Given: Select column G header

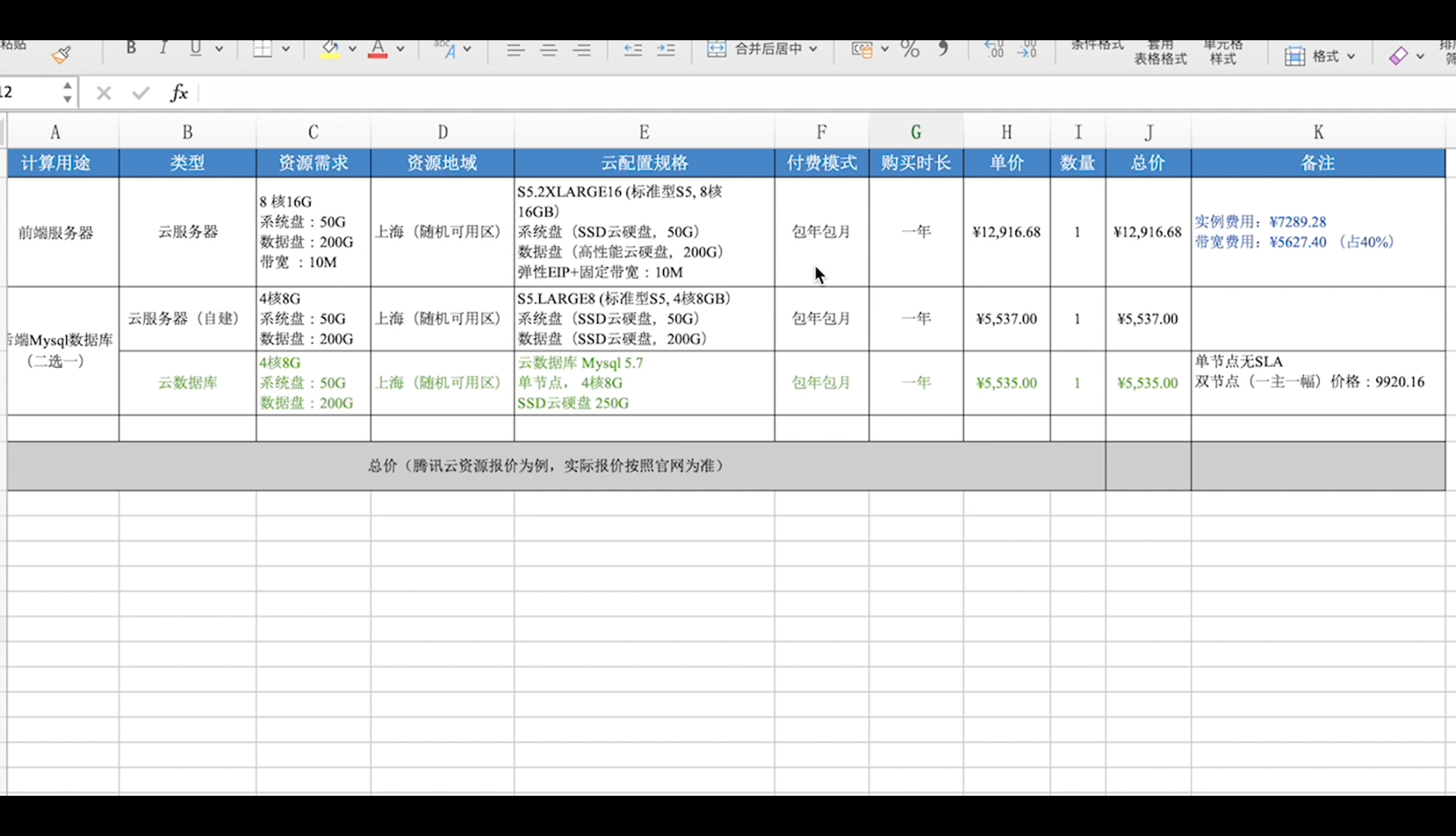Looking at the screenshot, I should click(916, 132).
